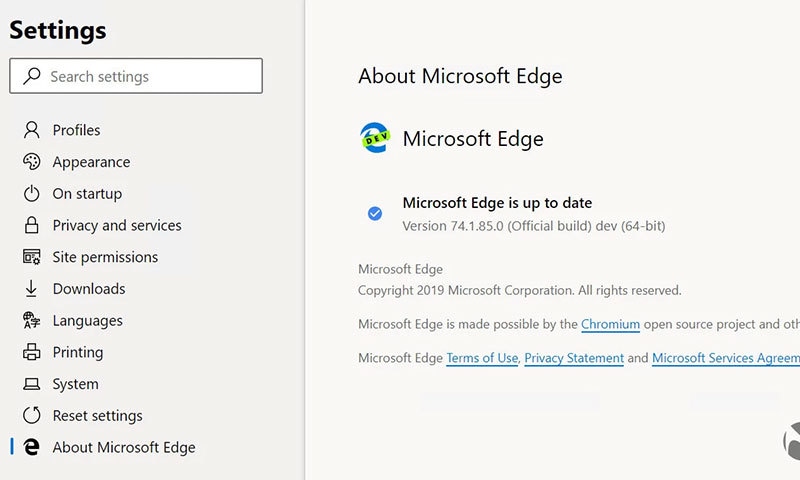Click the Downloads arrow icon

point(31,288)
